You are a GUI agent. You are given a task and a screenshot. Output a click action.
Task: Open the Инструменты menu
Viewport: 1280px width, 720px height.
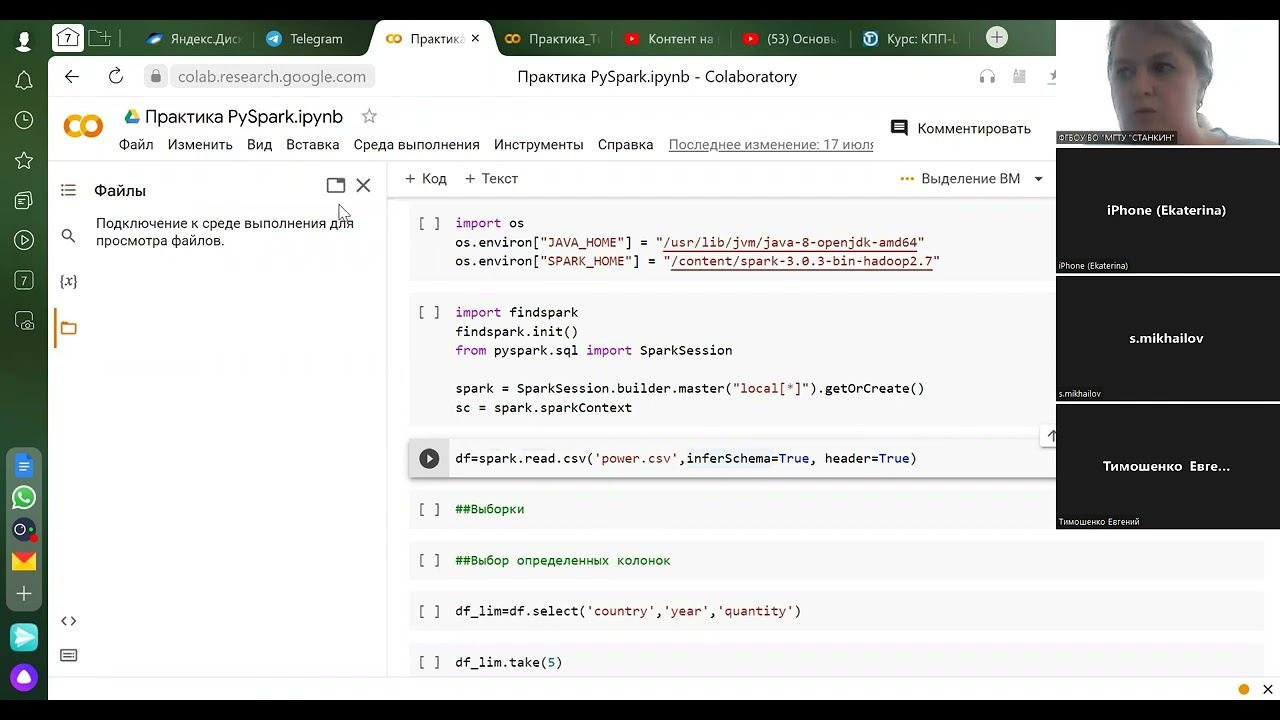pos(538,145)
